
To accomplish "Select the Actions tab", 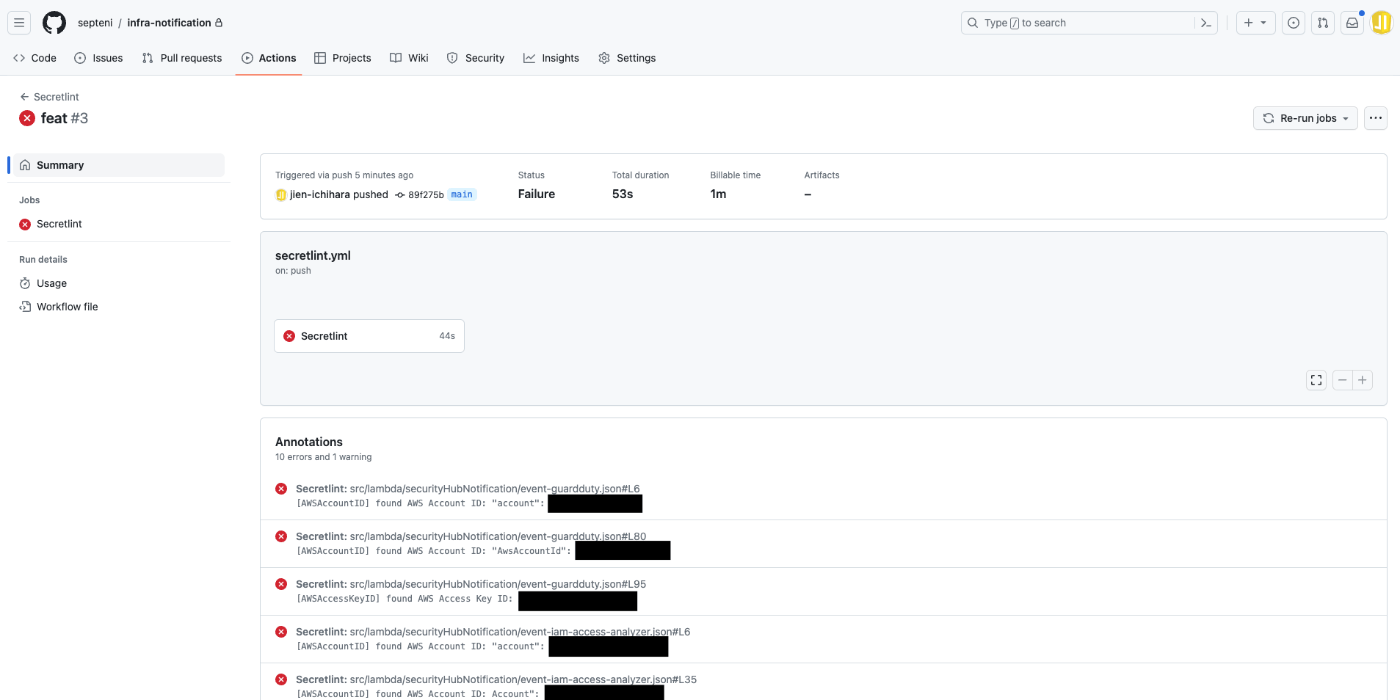I will 268,58.
